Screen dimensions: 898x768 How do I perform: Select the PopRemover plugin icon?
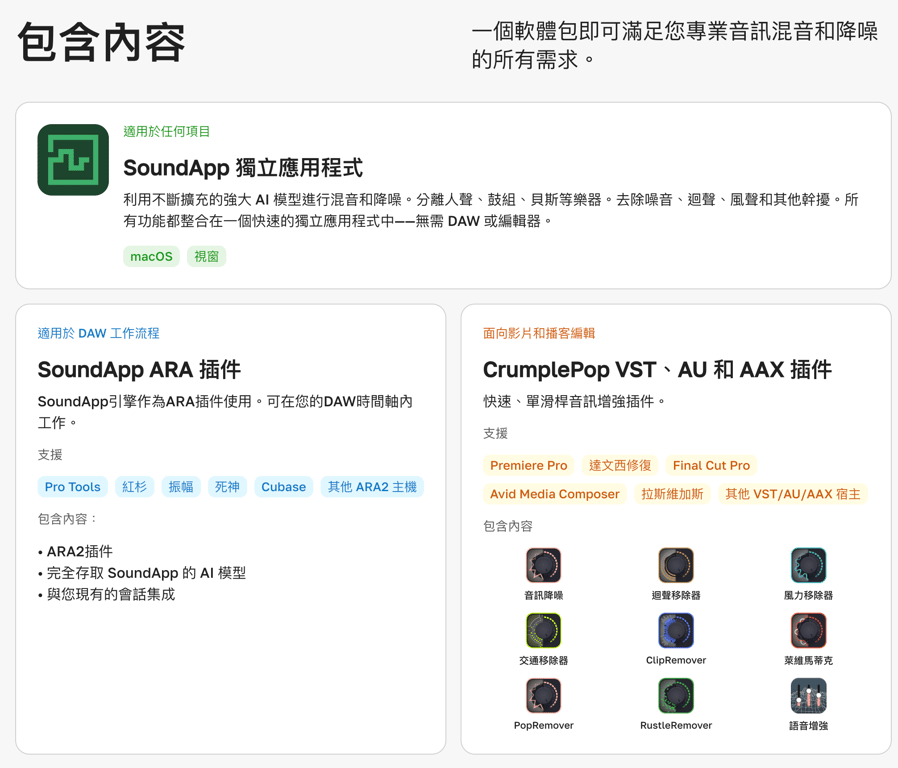click(543, 695)
